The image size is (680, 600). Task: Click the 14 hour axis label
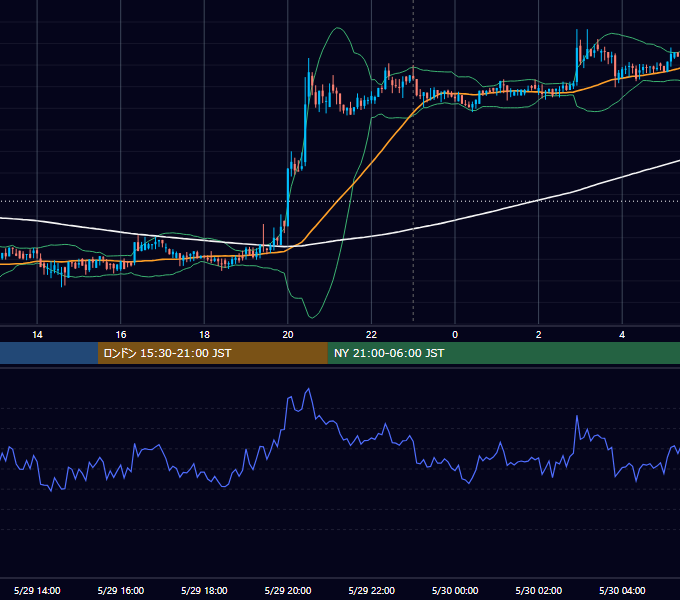[37, 335]
